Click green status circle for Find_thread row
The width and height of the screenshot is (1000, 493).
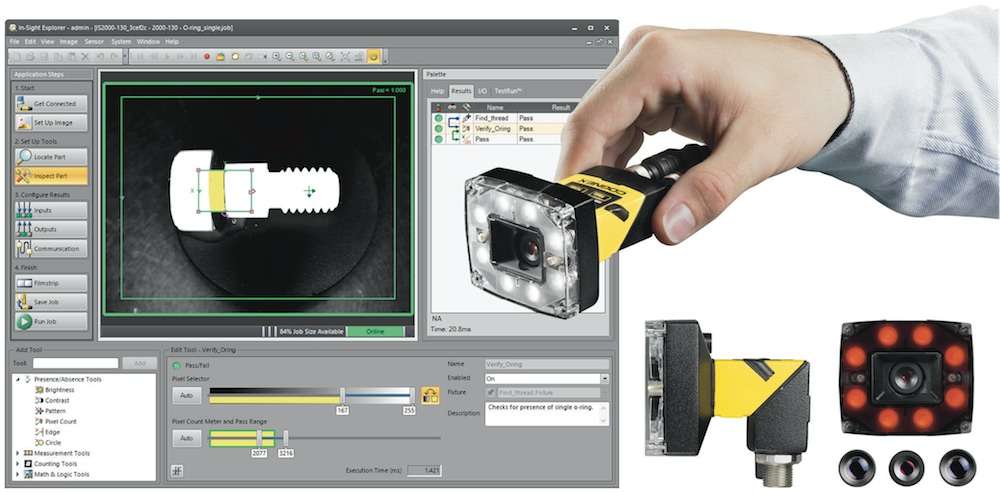pos(438,119)
